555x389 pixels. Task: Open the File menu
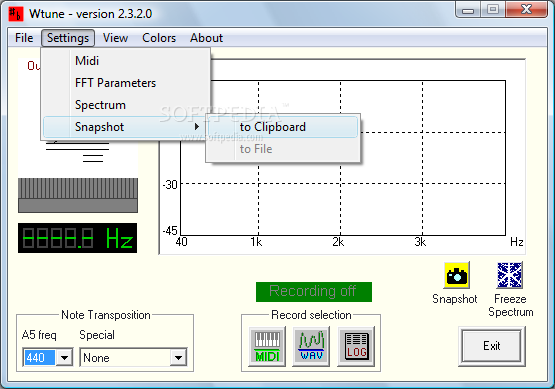point(24,38)
